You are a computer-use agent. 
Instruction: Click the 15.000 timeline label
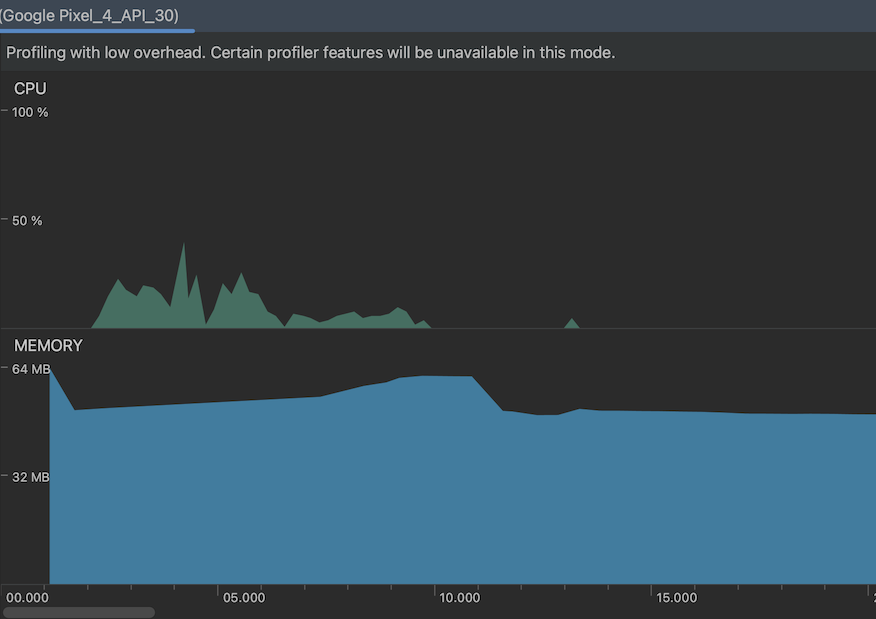(676, 597)
